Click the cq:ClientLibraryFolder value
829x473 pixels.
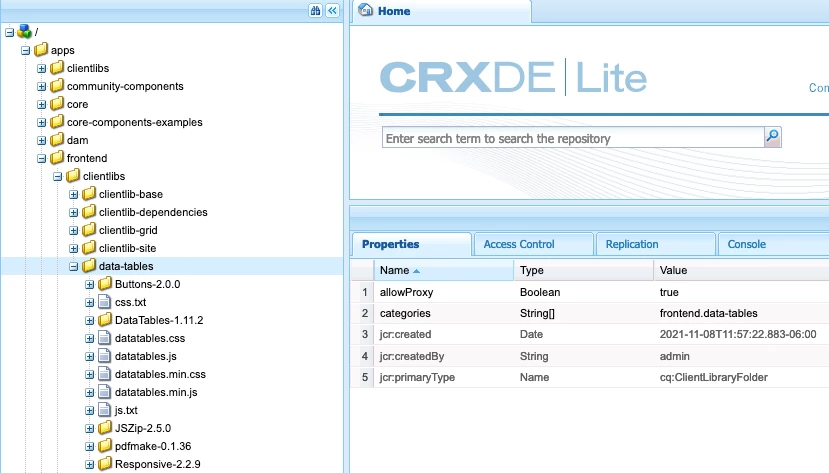click(x=714, y=377)
